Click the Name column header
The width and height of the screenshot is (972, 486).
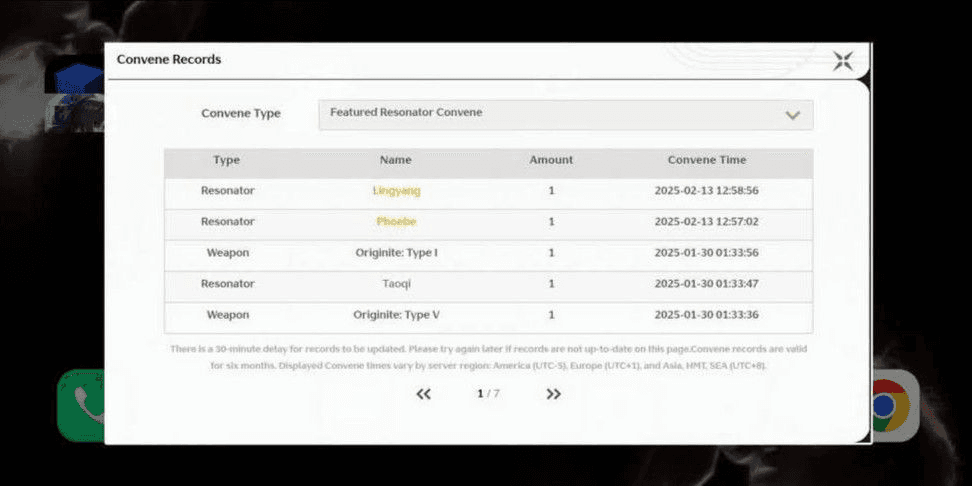[395, 160]
